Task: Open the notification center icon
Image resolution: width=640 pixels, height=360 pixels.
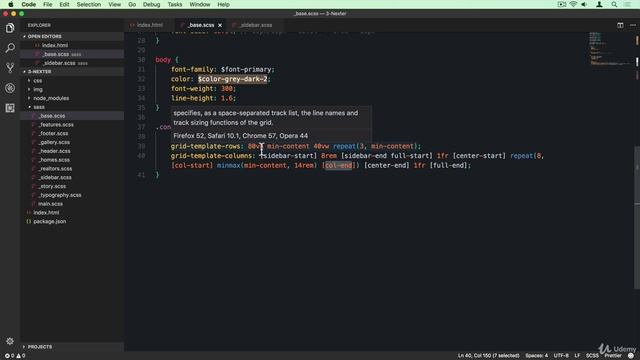Action: click(627, 4)
